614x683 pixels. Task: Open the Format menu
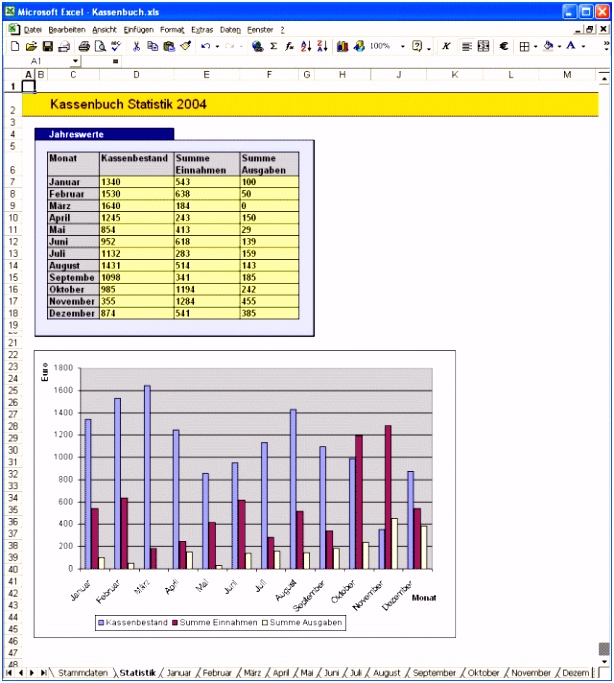pyautogui.click(x=172, y=30)
